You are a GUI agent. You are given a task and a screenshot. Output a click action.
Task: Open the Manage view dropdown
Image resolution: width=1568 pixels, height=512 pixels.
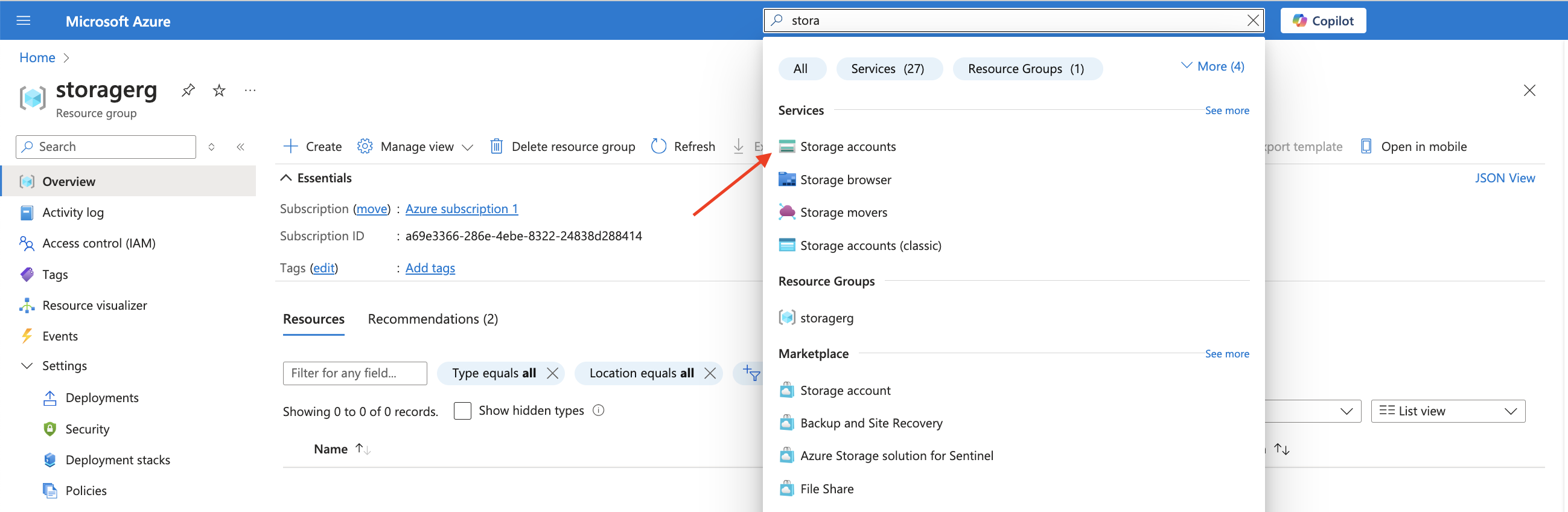pyautogui.click(x=415, y=147)
